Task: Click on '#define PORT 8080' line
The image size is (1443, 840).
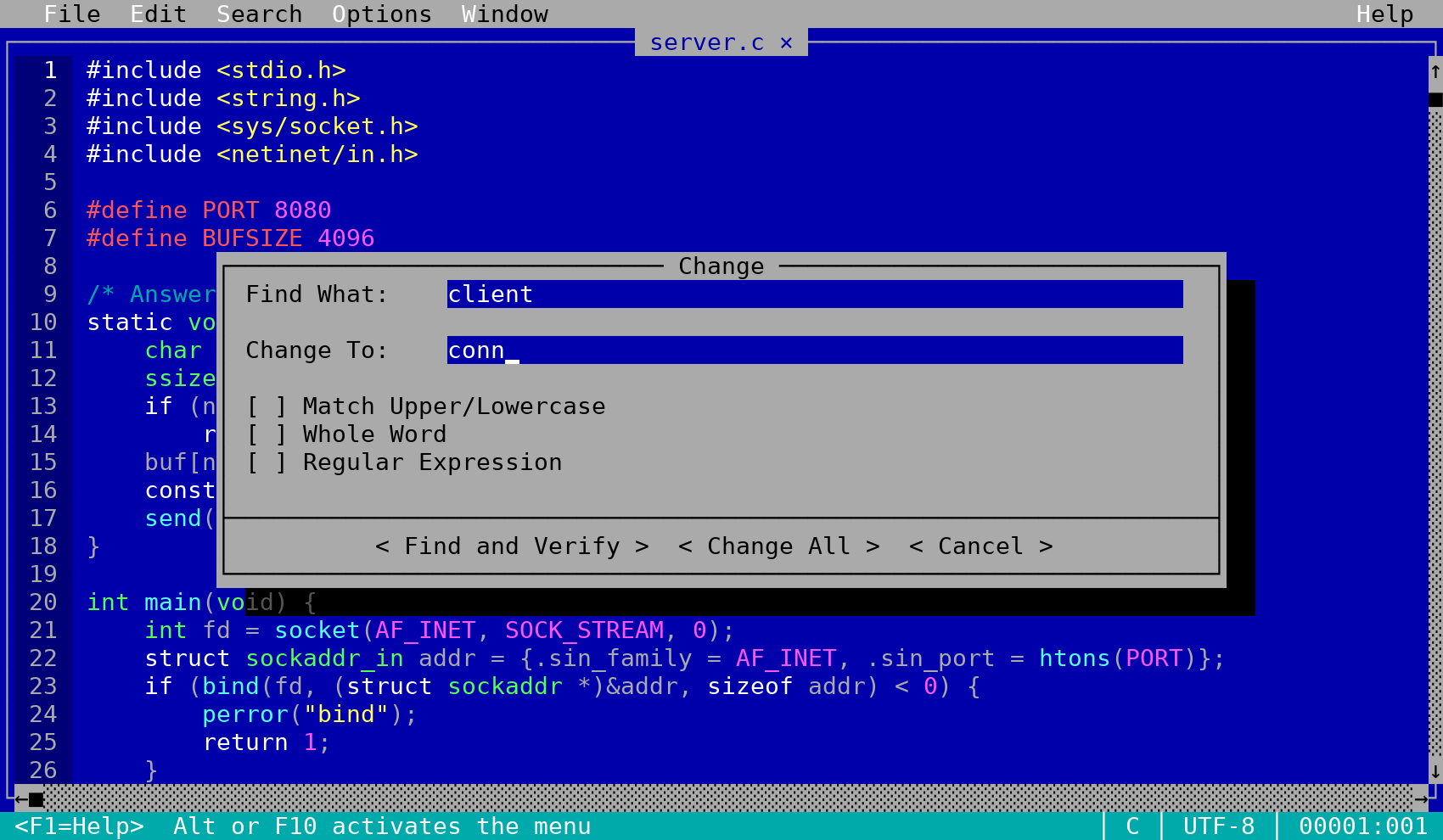Action: (x=209, y=210)
